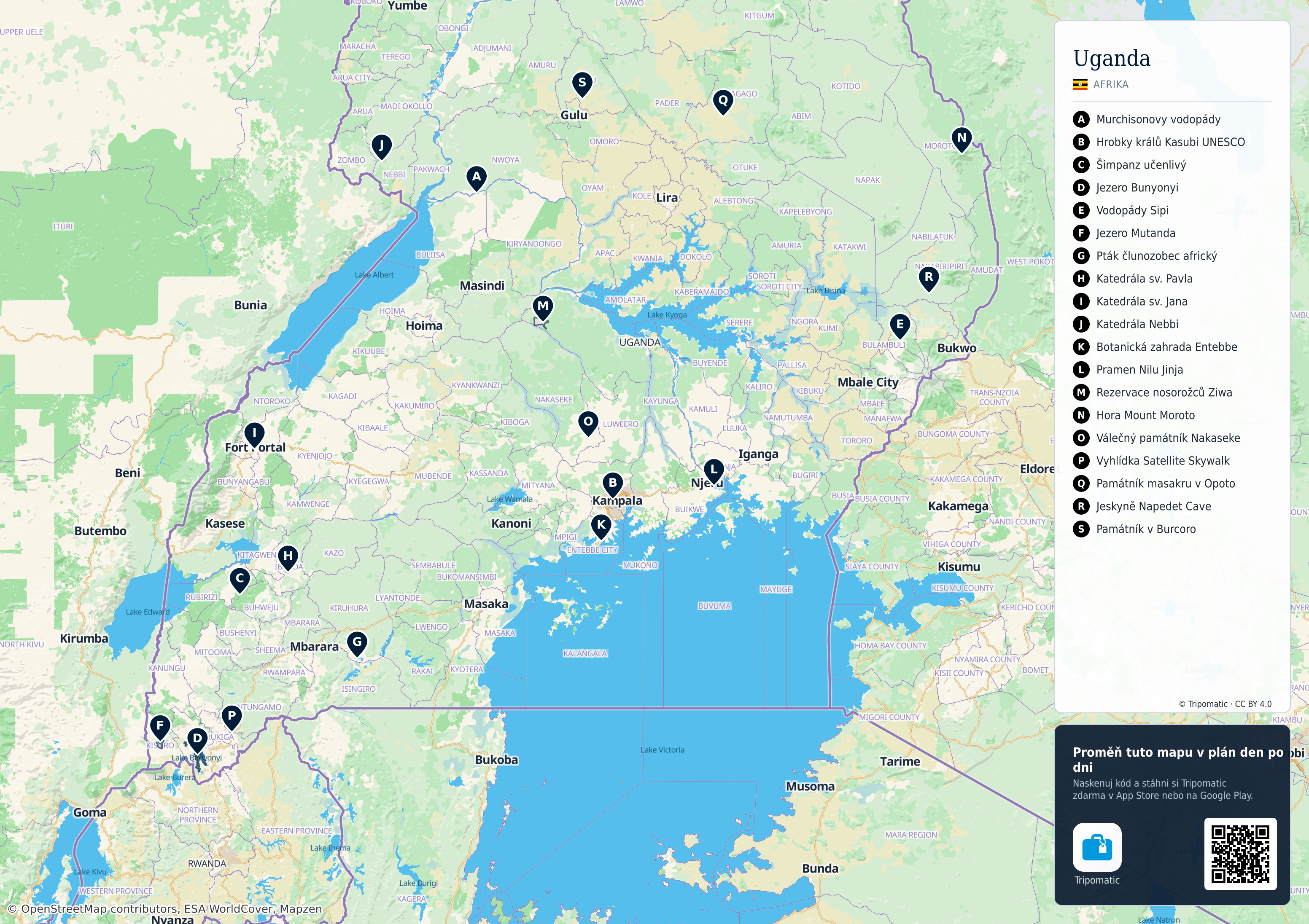Viewport: 1309px width, 924px height.
Task: Open map pin G near Mbarara
Action: [357, 644]
